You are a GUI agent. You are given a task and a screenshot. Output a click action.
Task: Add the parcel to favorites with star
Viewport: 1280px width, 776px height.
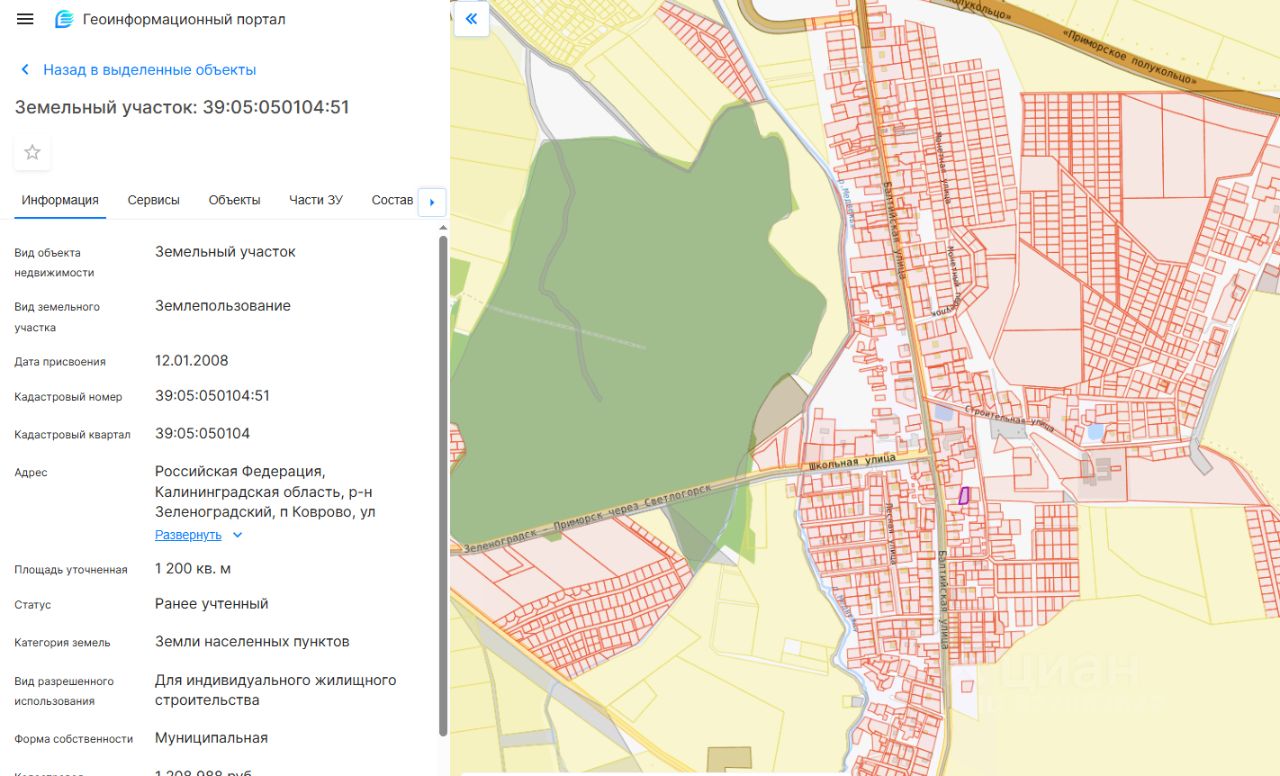(x=32, y=152)
